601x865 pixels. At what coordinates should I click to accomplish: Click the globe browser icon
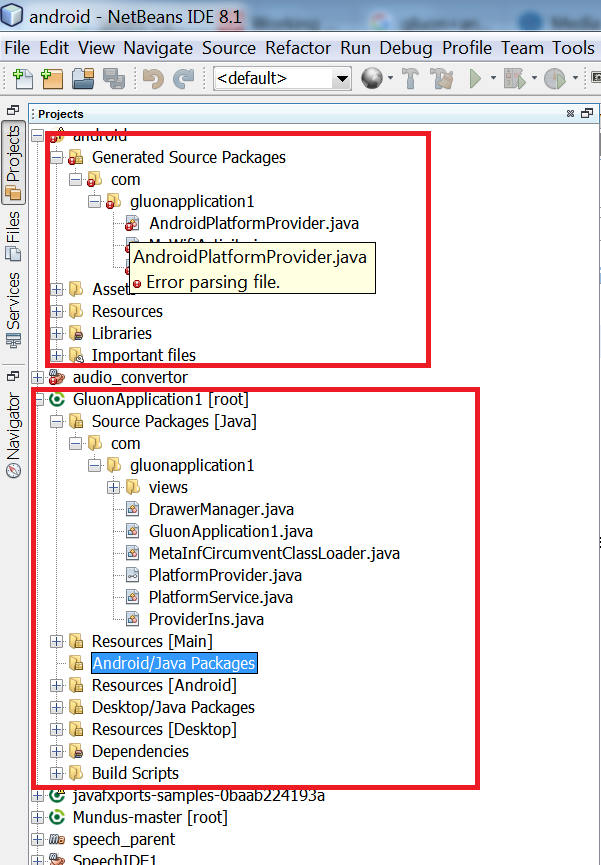click(x=372, y=79)
